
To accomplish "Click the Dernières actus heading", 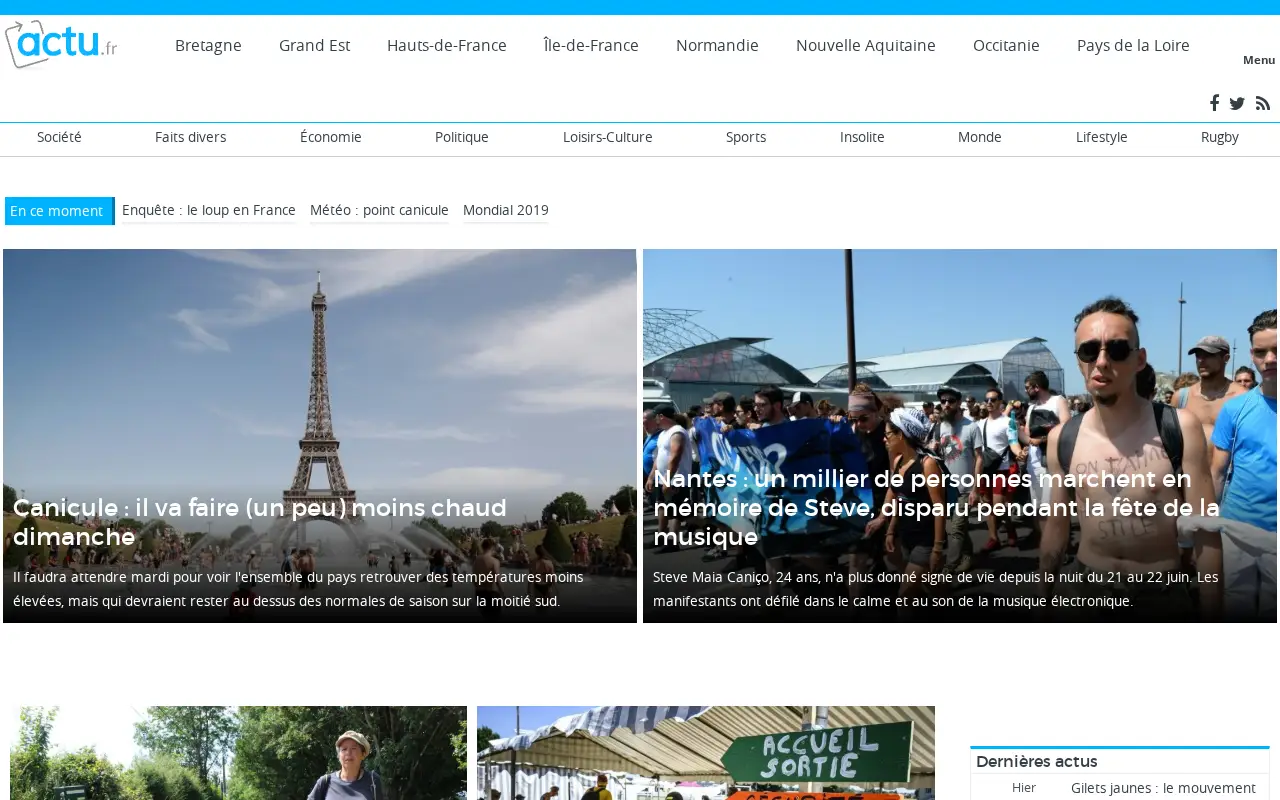I will pyautogui.click(x=1037, y=761).
